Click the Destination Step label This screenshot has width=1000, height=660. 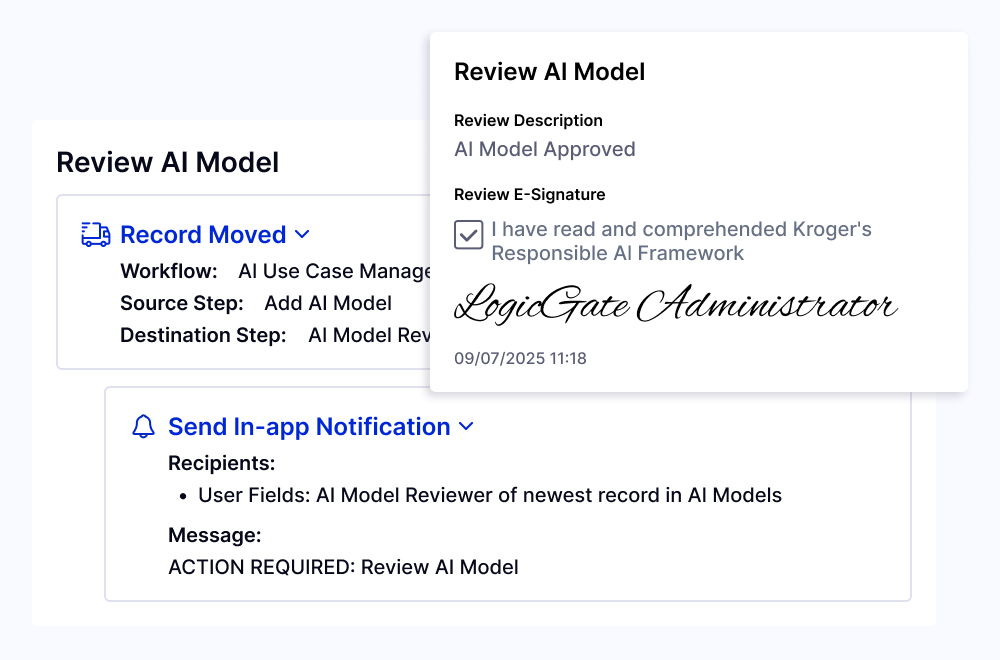[203, 335]
